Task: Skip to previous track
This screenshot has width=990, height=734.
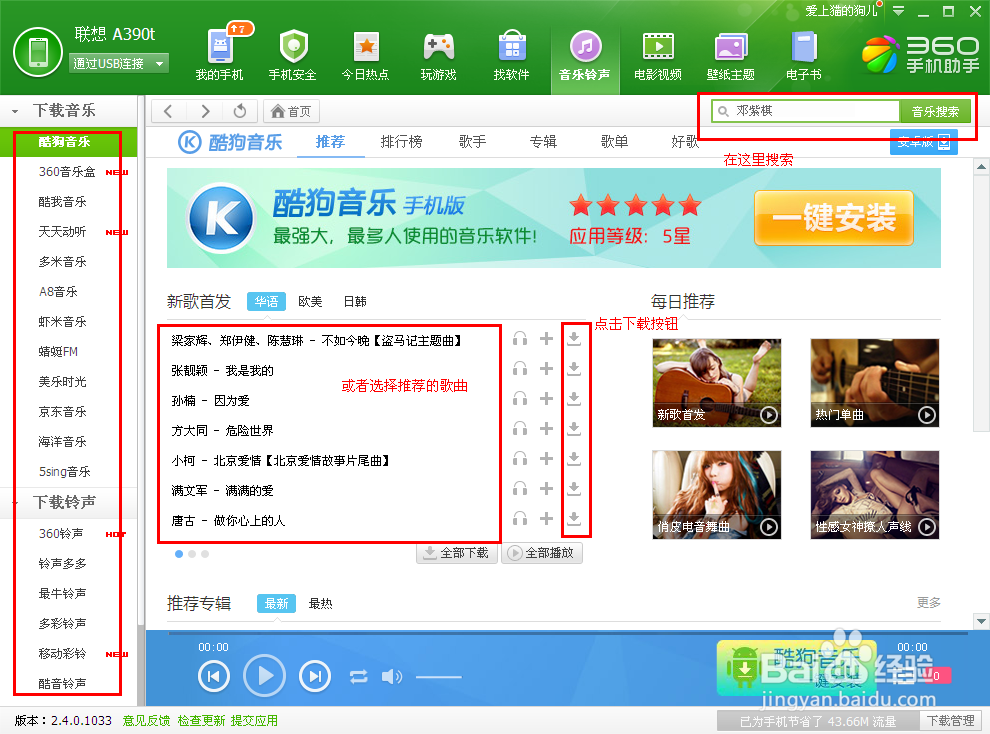Action: [x=213, y=677]
